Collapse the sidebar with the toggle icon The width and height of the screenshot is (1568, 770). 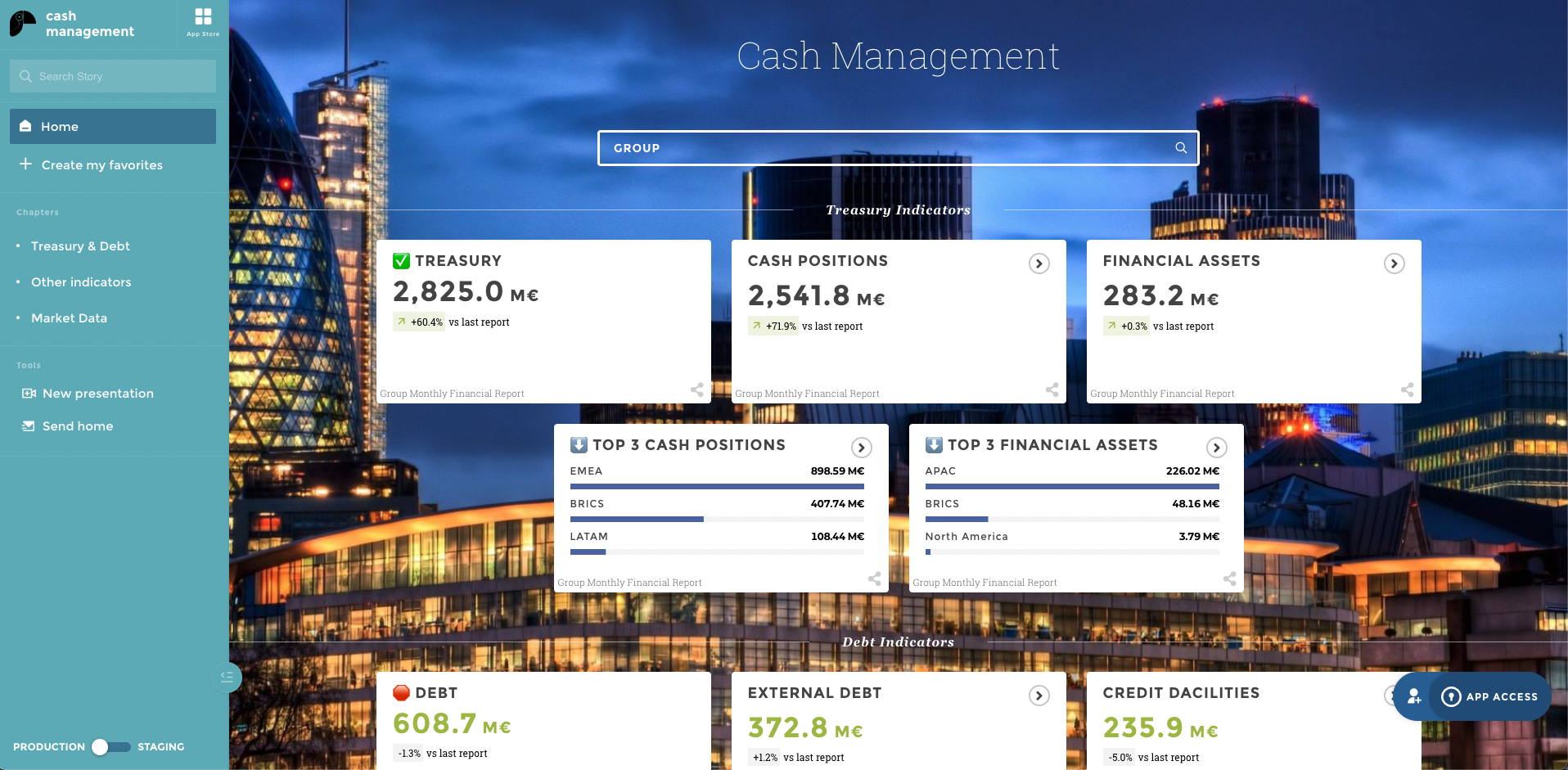coord(227,677)
